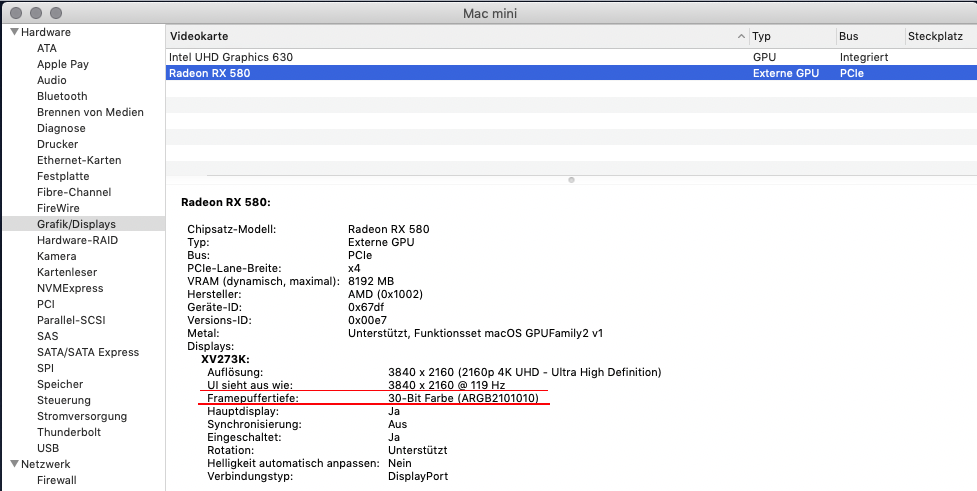Select Drucker in the sidebar
The width and height of the screenshot is (977, 491).
57,144
